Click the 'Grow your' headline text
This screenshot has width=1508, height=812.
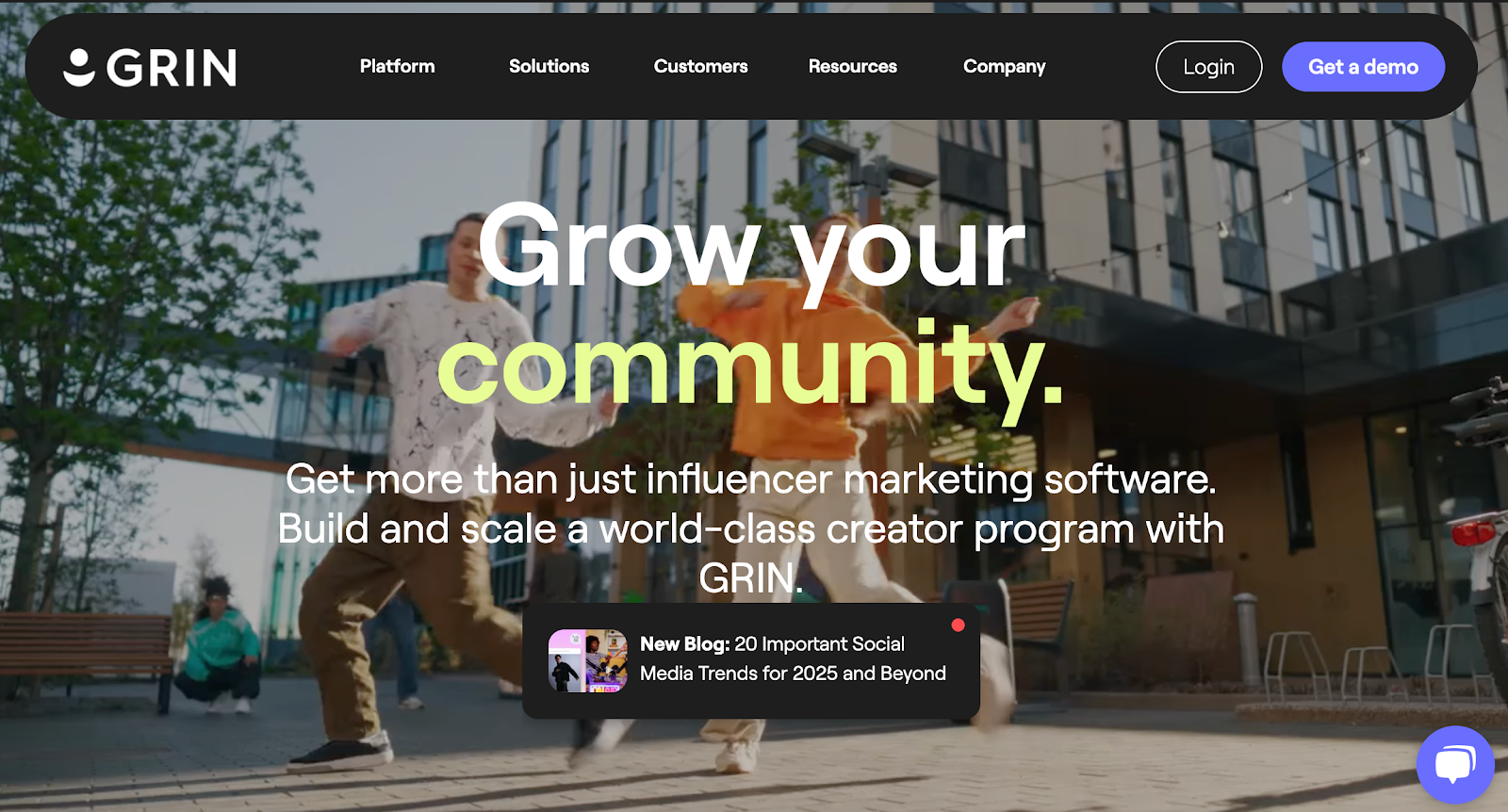751,248
